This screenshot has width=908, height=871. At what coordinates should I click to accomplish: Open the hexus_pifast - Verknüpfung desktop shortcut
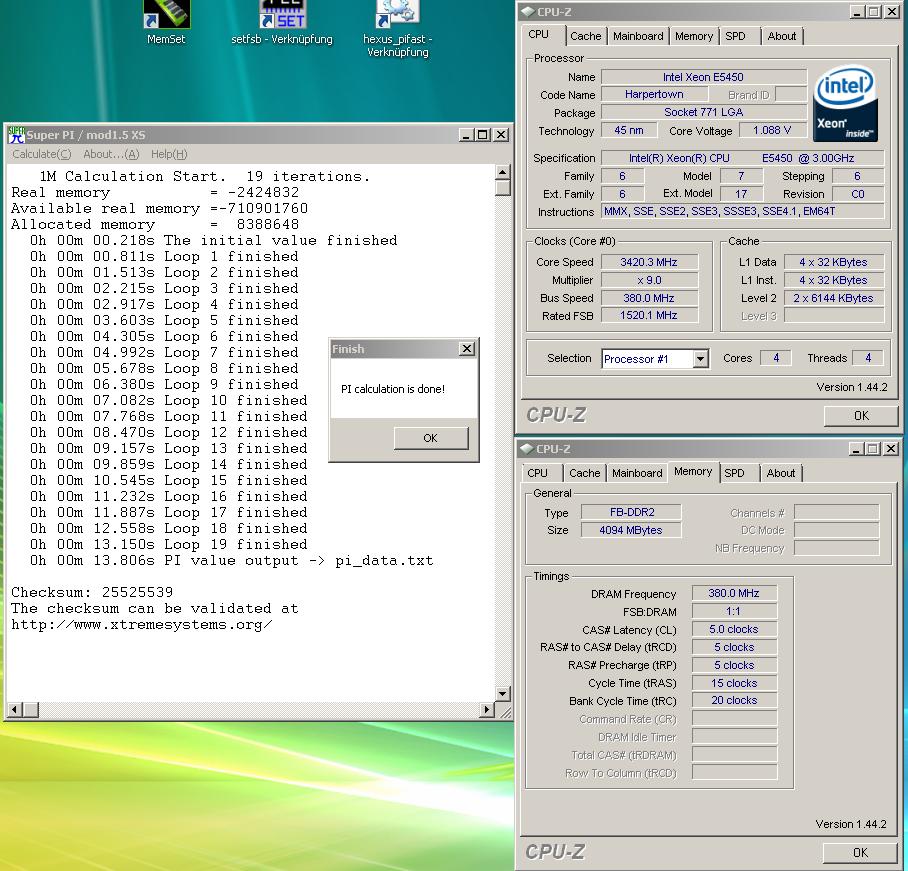[x=398, y=28]
